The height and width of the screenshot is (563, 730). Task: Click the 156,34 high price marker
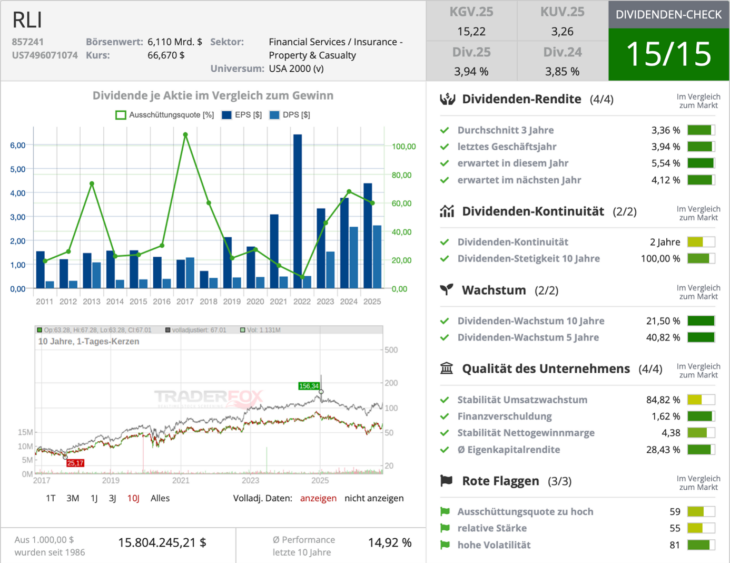pyautogui.click(x=309, y=386)
